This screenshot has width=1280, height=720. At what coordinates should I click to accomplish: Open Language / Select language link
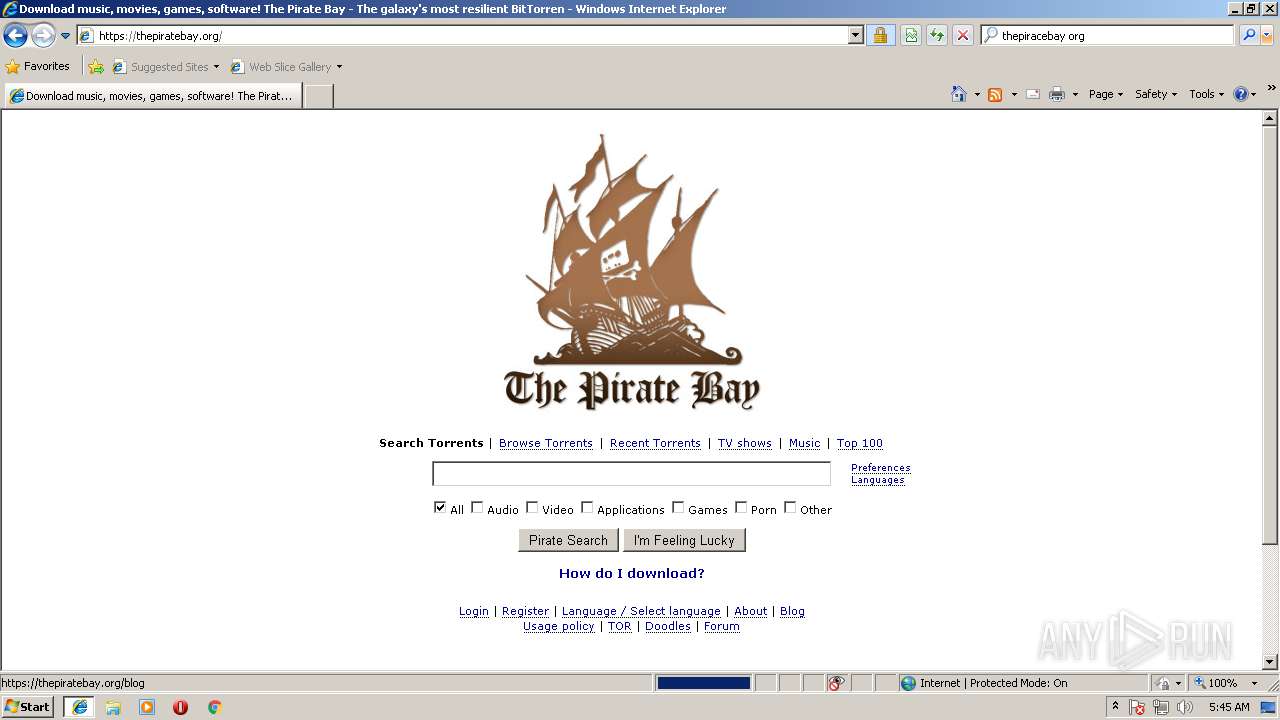[x=641, y=611]
